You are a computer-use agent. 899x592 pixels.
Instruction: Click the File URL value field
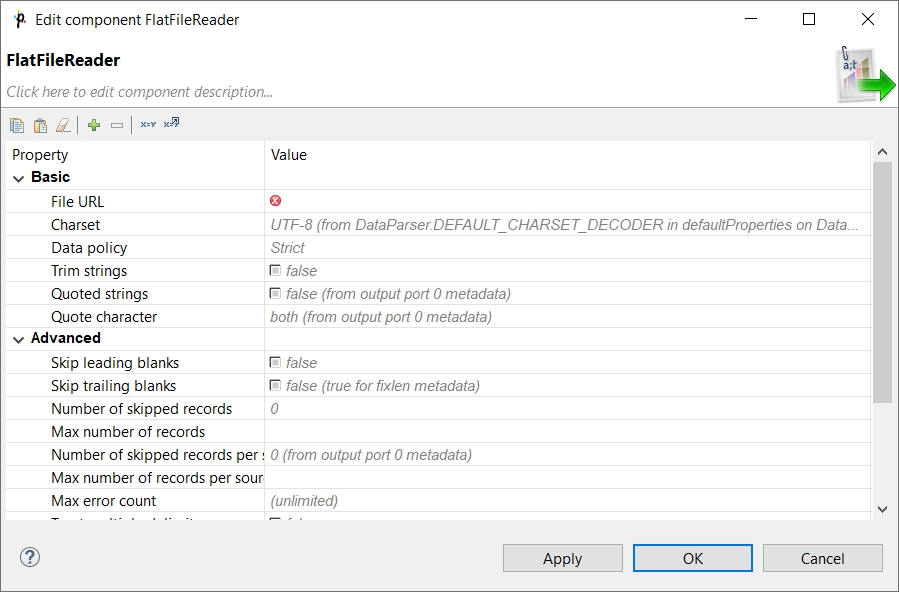coord(568,201)
